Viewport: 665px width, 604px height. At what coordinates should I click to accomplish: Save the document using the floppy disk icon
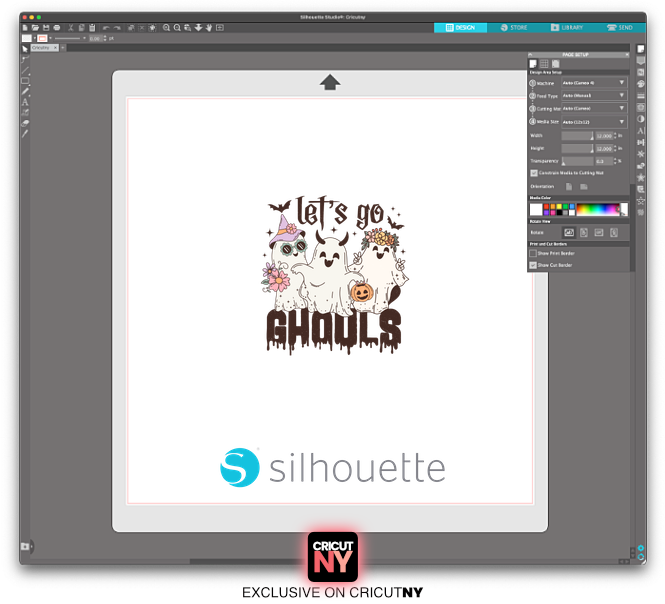[46, 28]
